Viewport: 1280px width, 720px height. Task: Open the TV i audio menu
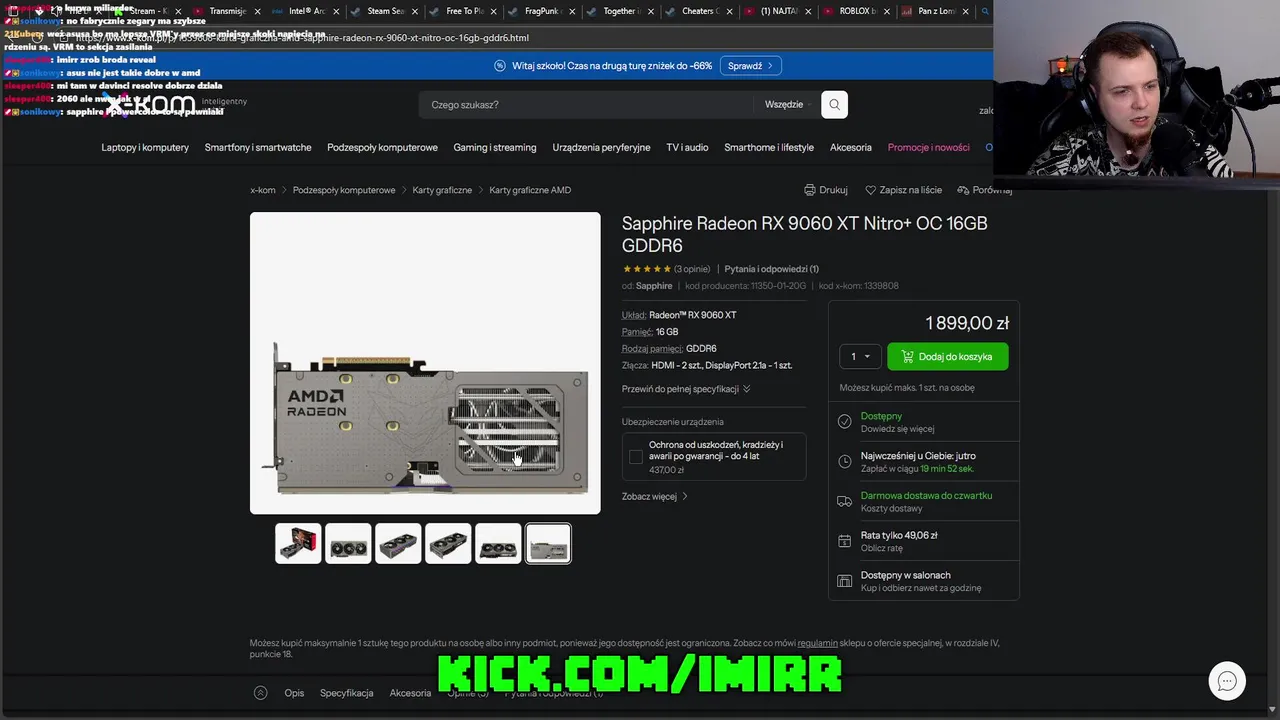[x=687, y=147]
